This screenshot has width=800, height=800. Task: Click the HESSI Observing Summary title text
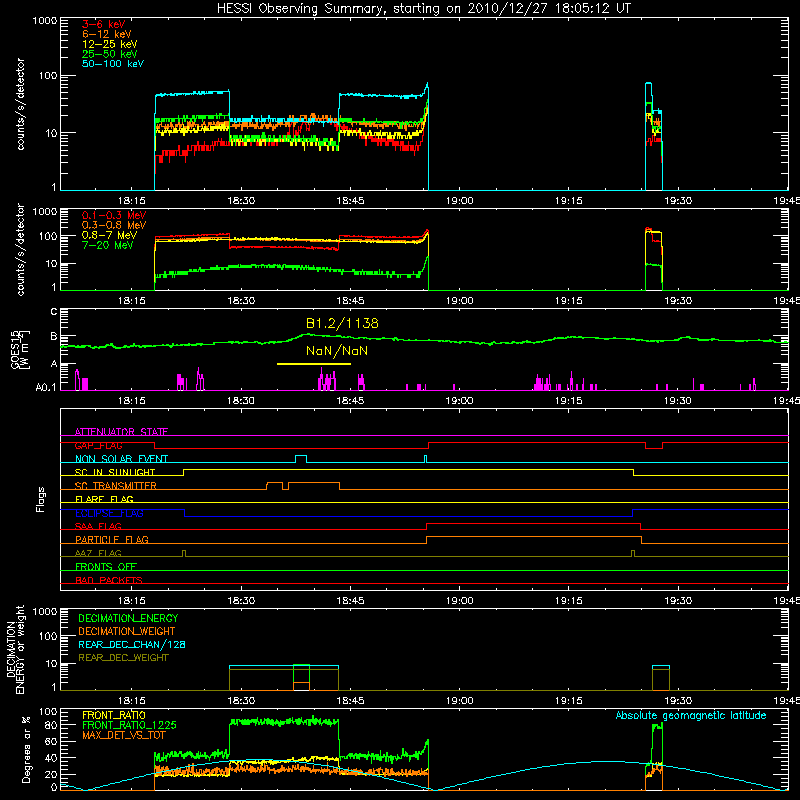423,9
